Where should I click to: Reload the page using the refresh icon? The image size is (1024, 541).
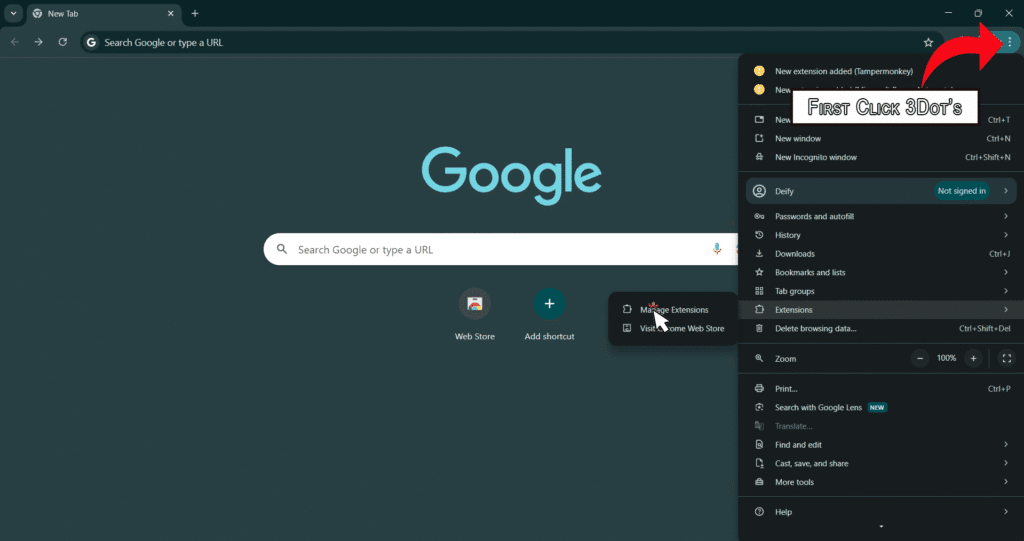point(63,42)
